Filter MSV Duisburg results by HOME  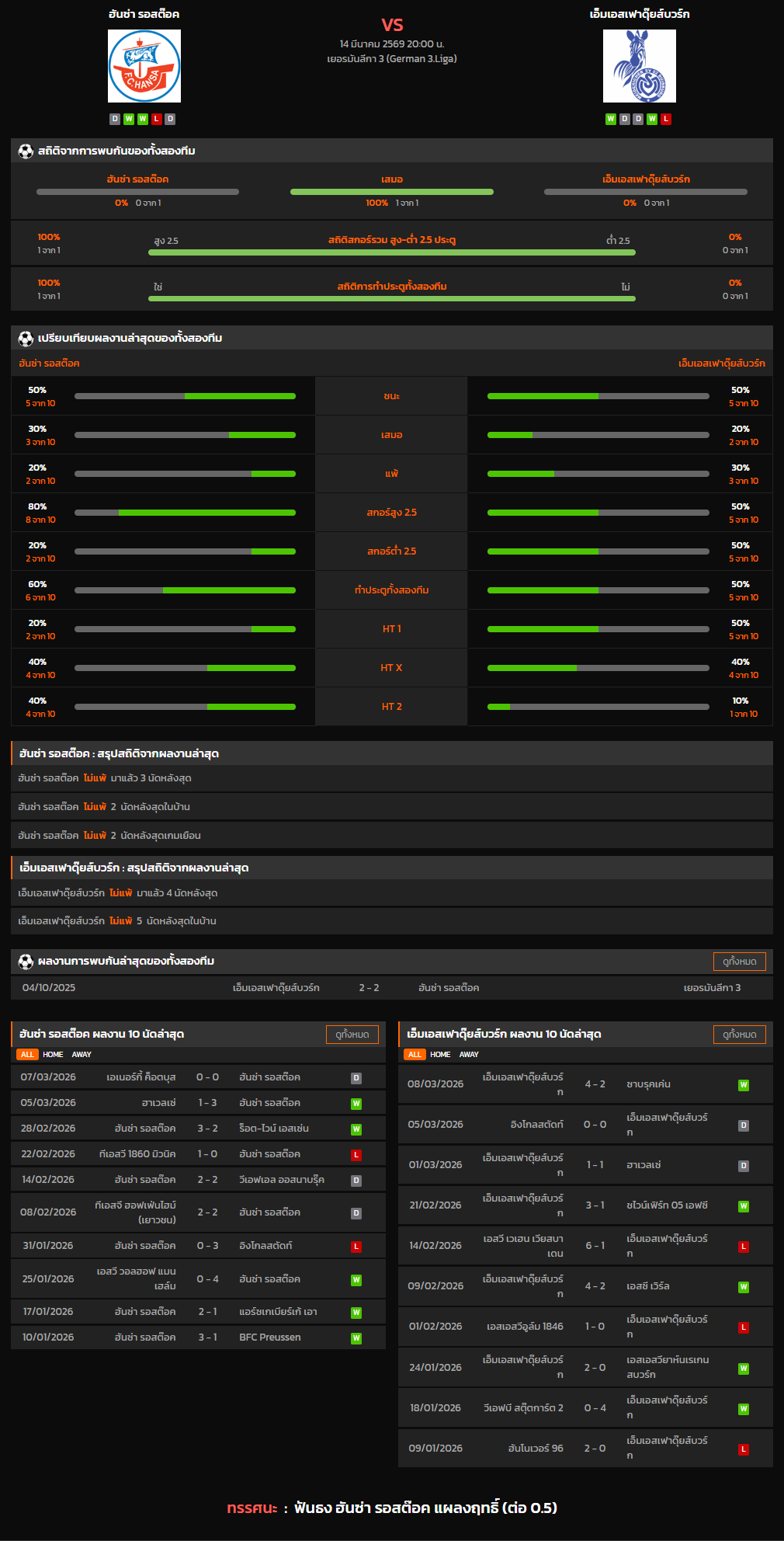440,1055
